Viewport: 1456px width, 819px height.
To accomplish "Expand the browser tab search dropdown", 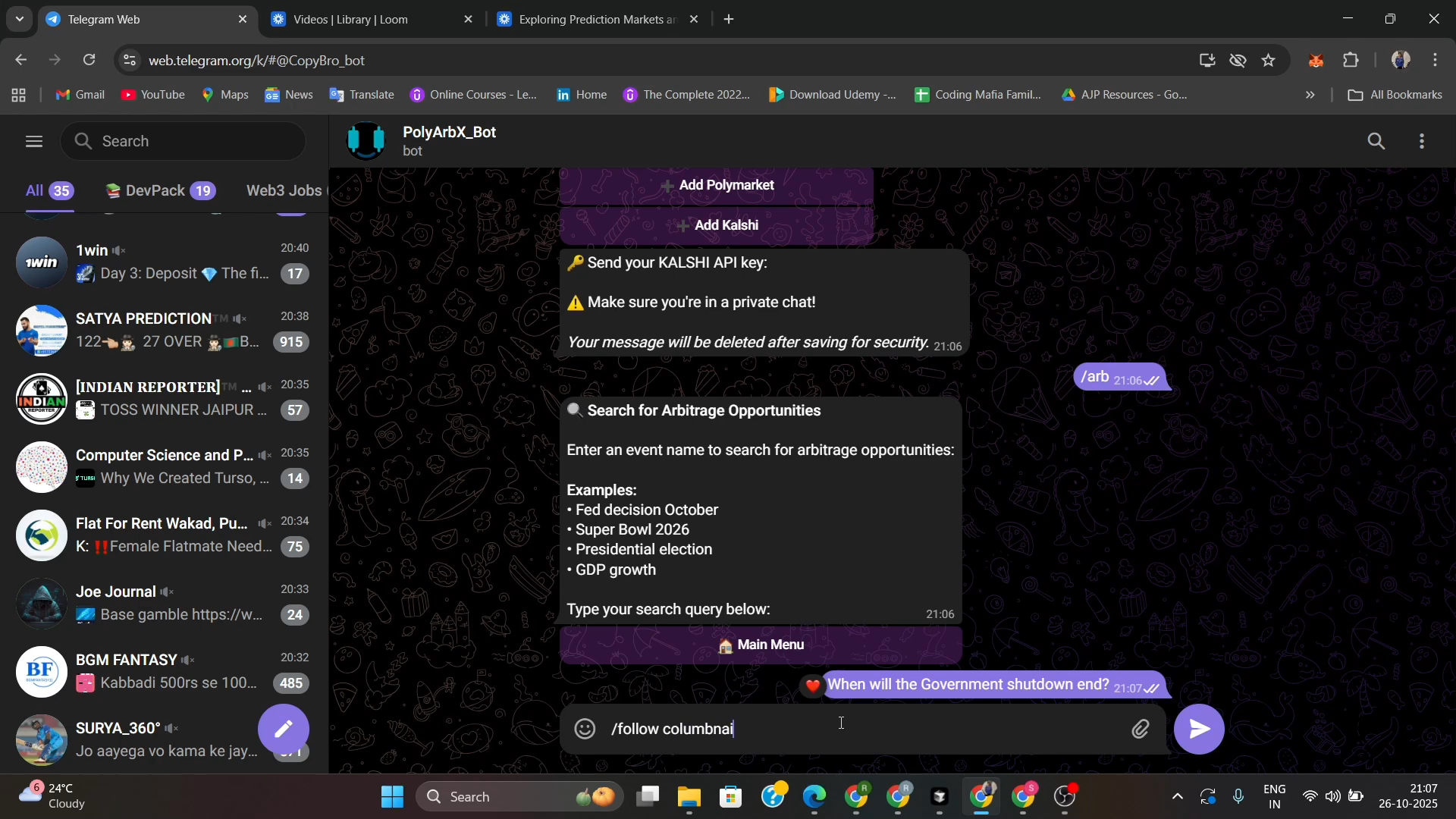I will click(x=19, y=19).
